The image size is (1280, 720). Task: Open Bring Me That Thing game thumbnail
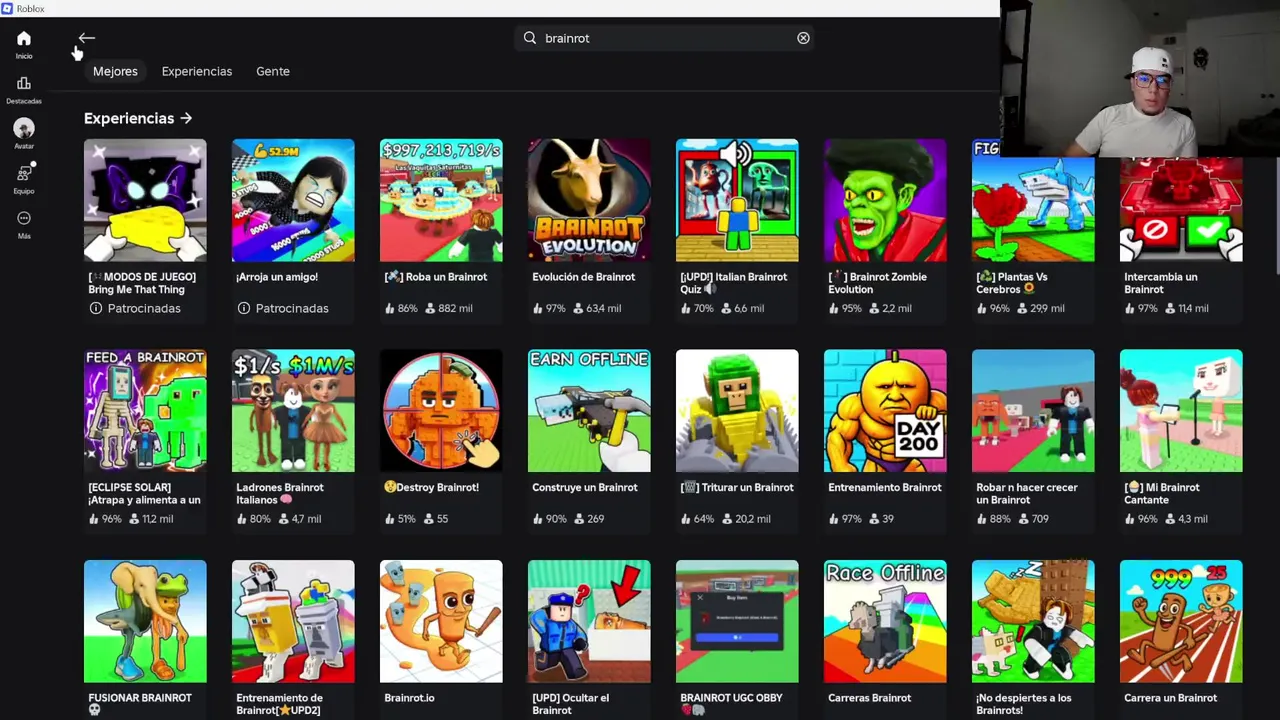[x=145, y=200]
